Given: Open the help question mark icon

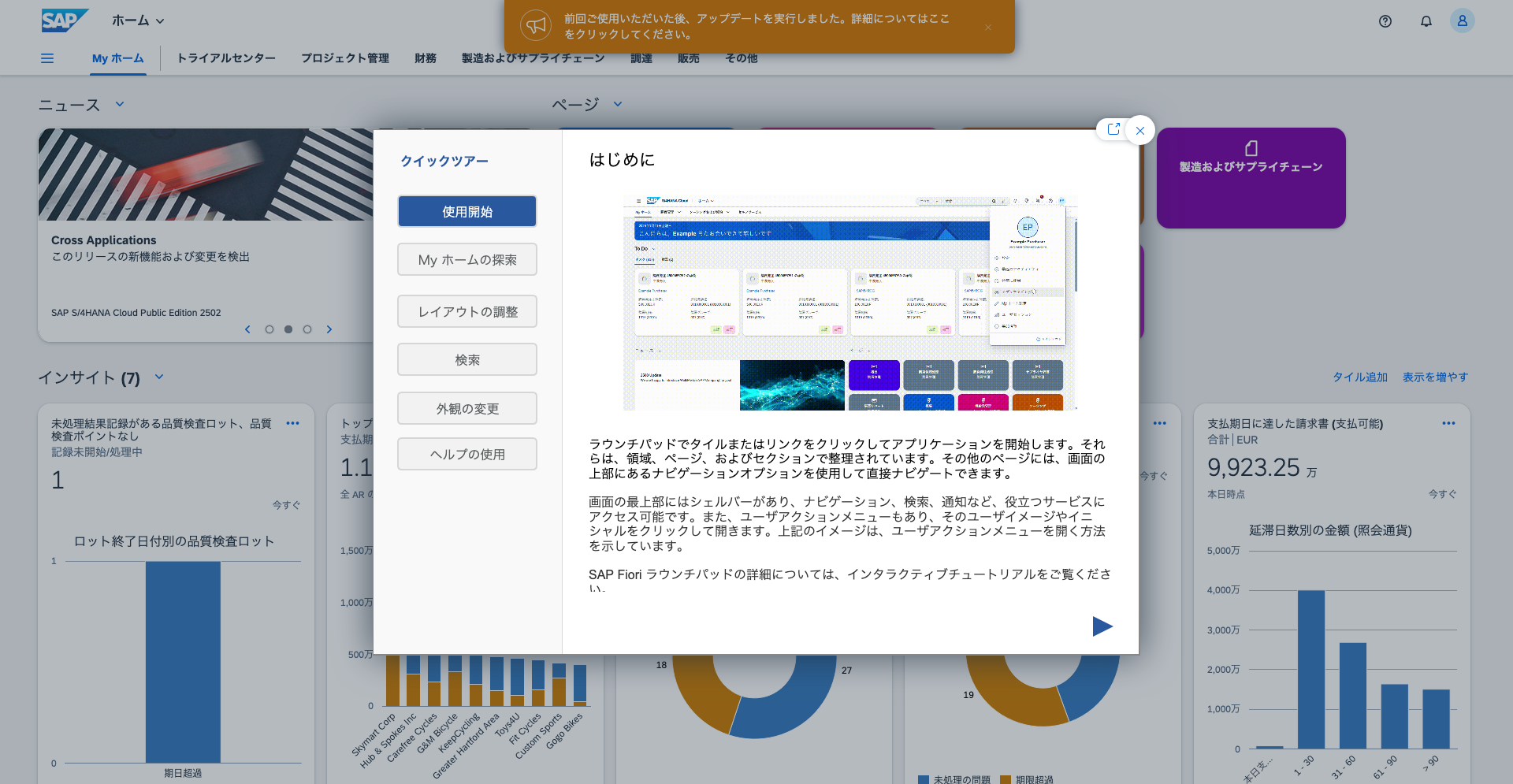Looking at the screenshot, I should click(1385, 21).
